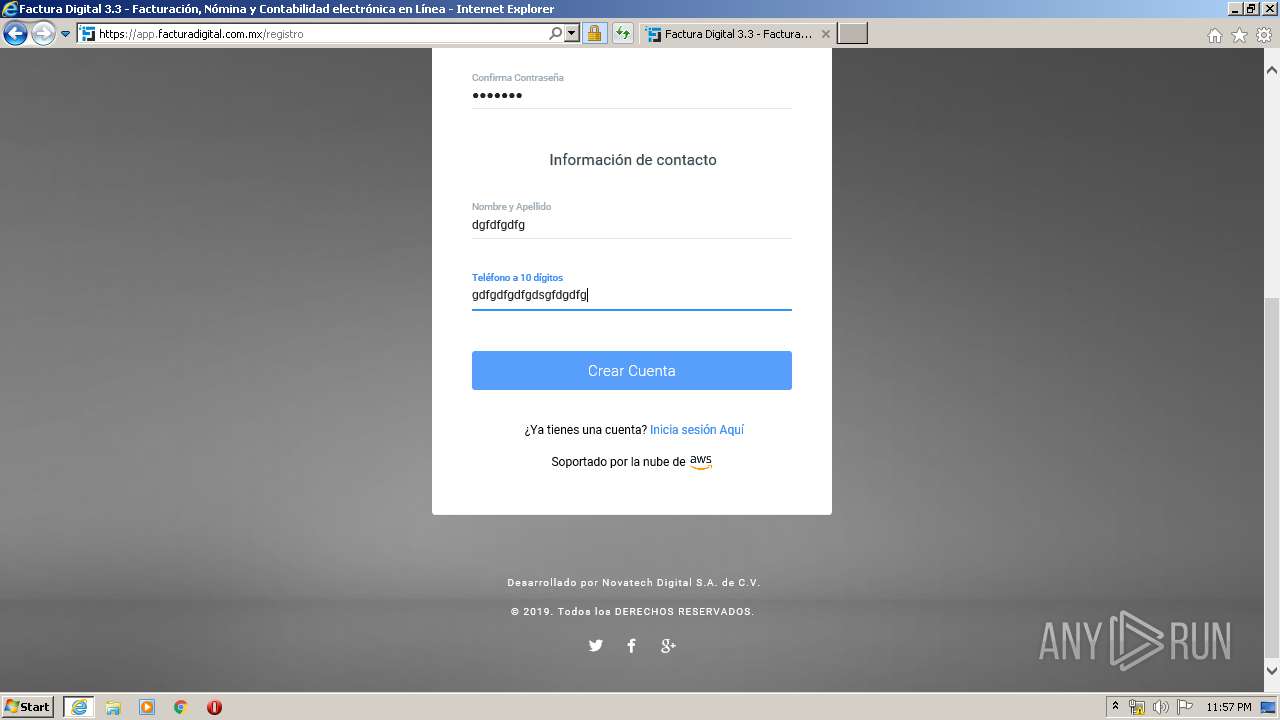
Task: Open the Twitter social icon
Action: (x=596, y=646)
